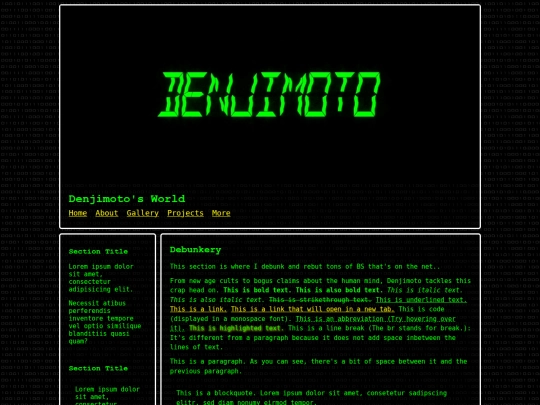Click sentence 'This section is where I debunk'
This screenshot has width=540, height=405.
coord(305,266)
